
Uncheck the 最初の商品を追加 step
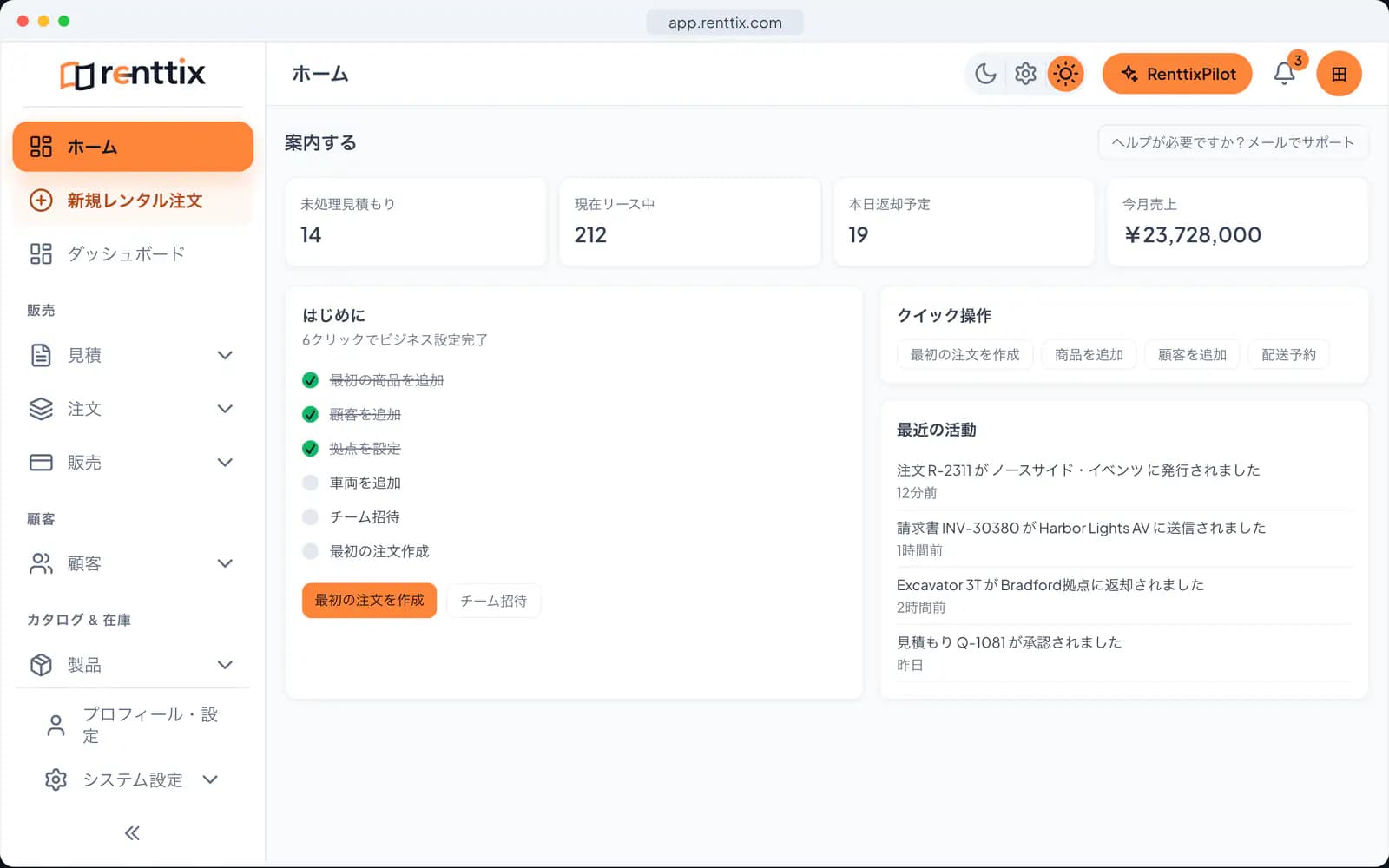click(x=310, y=380)
